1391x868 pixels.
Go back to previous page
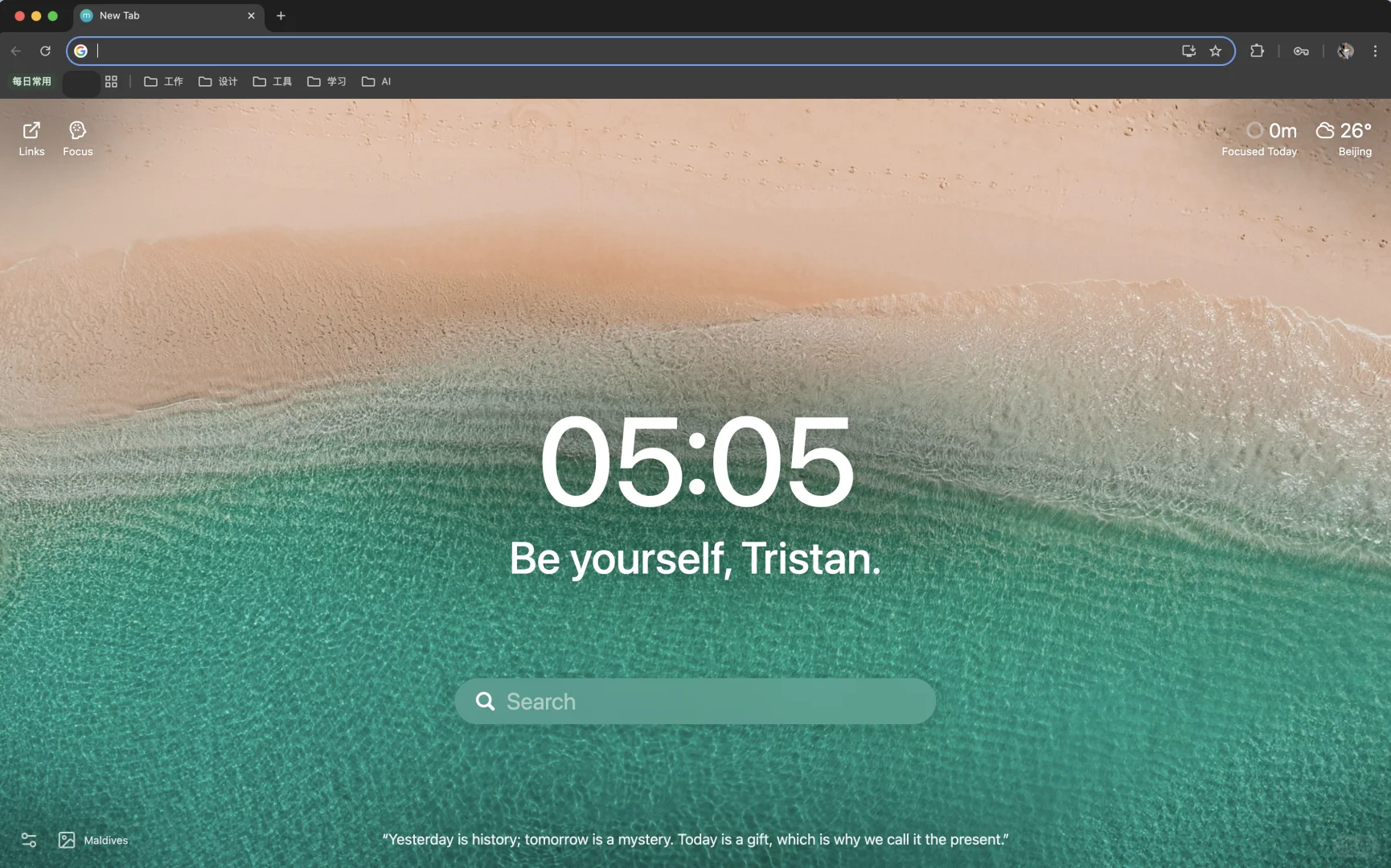16,51
